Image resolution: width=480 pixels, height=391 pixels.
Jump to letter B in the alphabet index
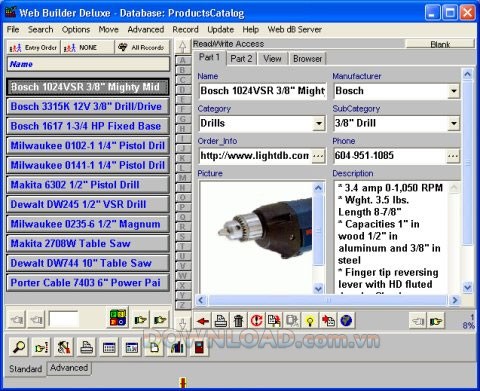[x=183, y=70]
